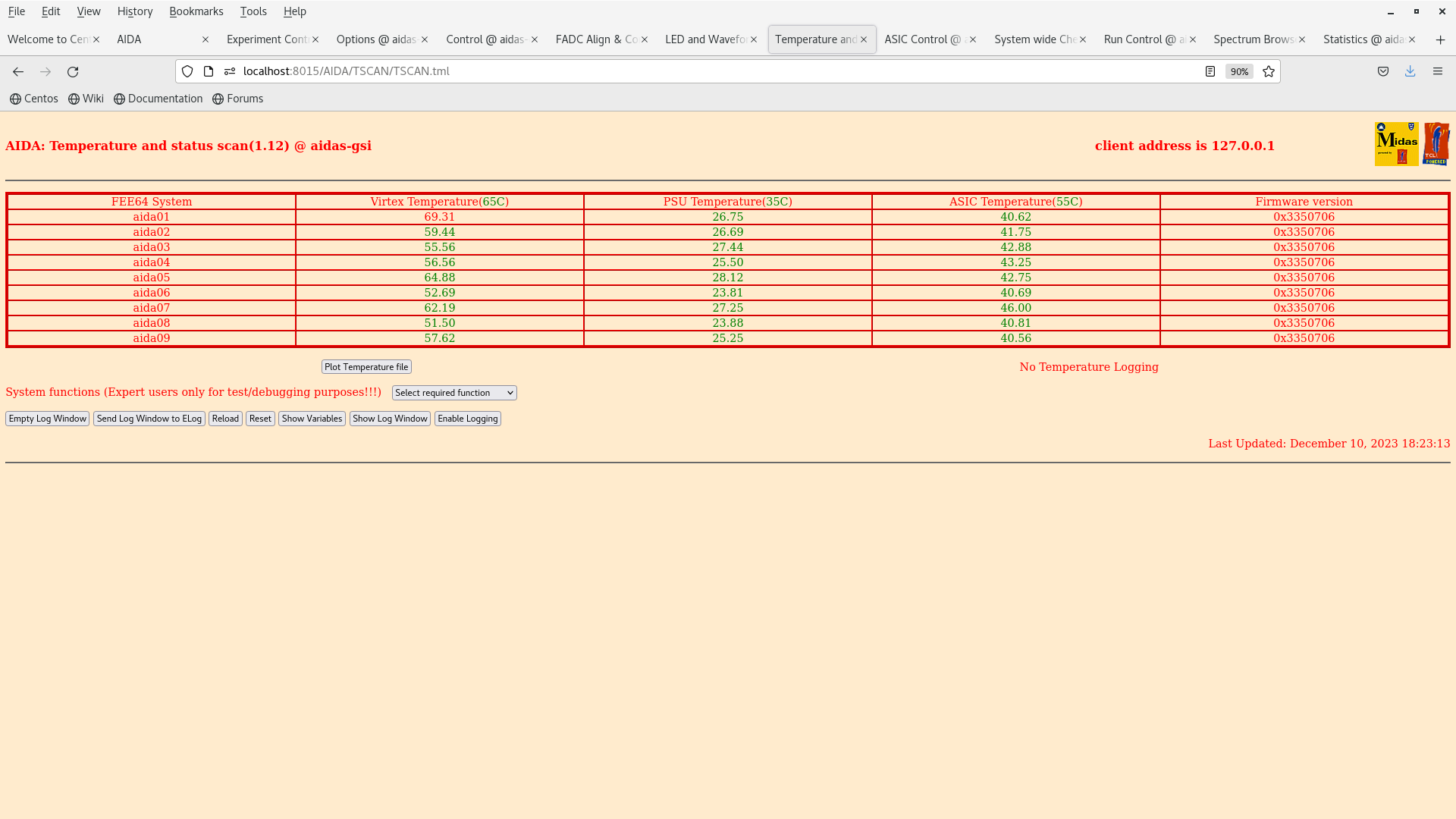This screenshot has width=1456, height=819.
Task: Click the Enable Logging button
Action: [x=467, y=418]
